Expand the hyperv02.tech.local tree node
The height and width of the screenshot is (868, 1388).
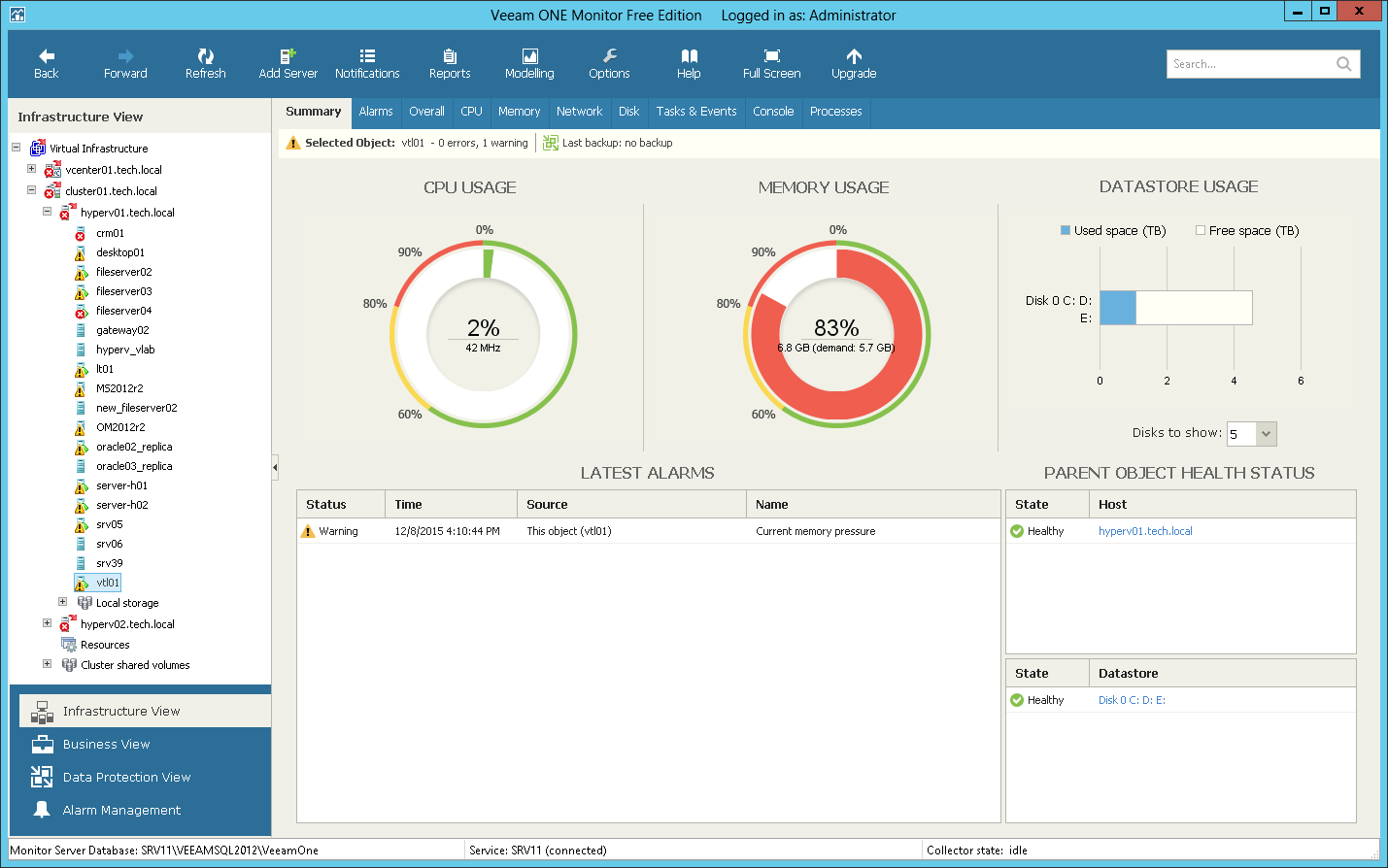(x=47, y=623)
